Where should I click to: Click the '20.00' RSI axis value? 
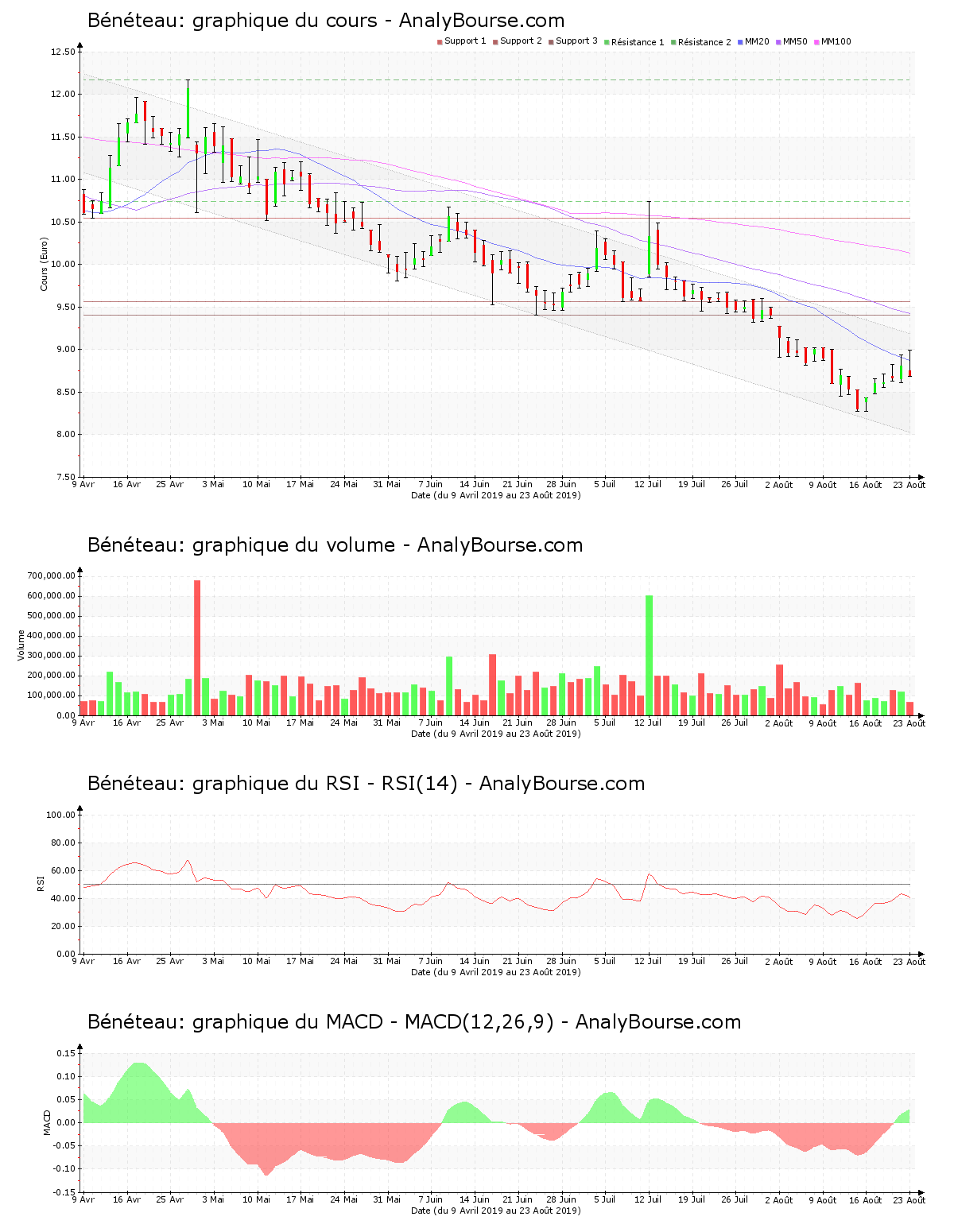pos(63,926)
